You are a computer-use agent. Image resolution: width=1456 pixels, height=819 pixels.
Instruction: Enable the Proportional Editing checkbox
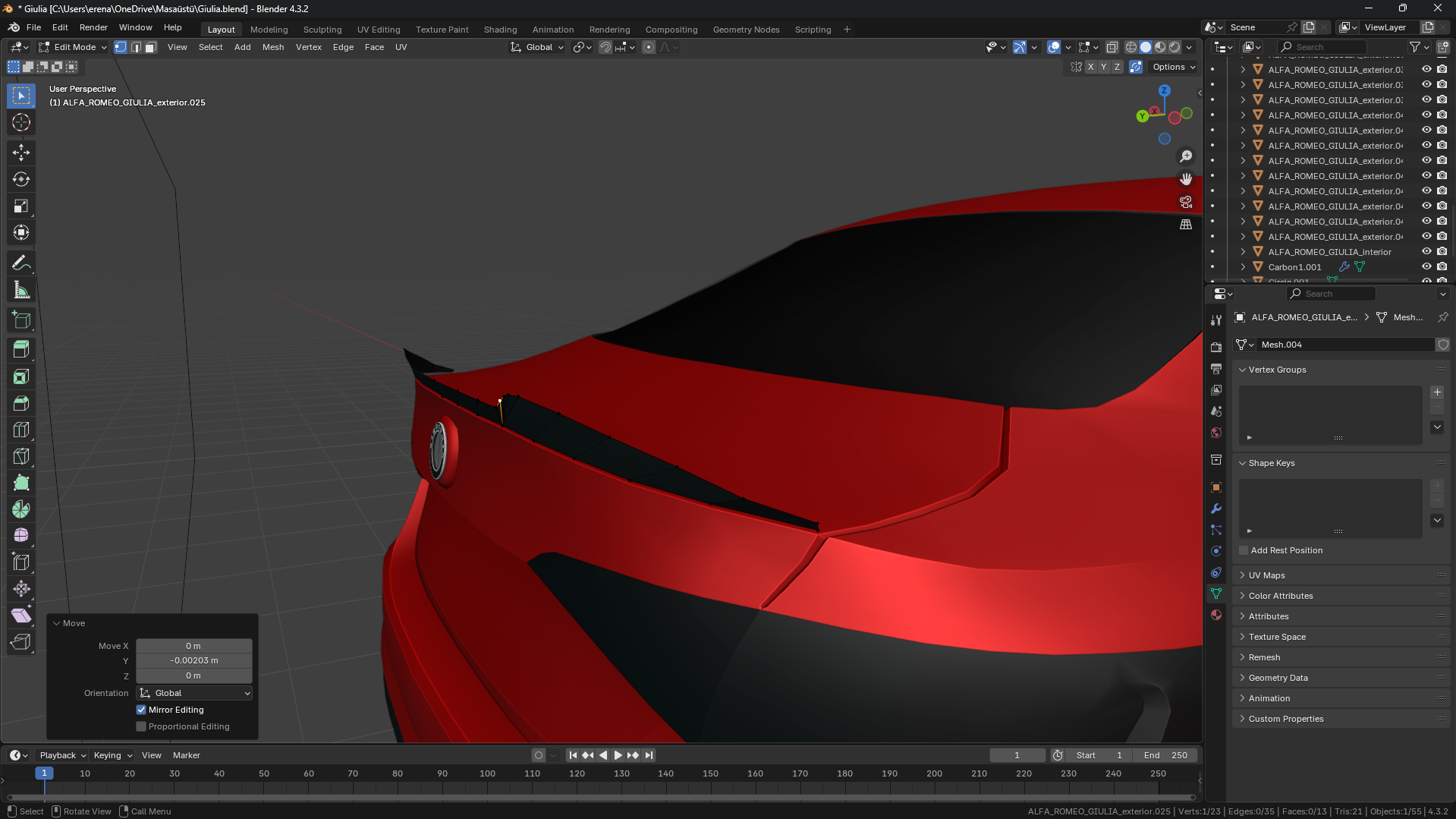point(141,726)
